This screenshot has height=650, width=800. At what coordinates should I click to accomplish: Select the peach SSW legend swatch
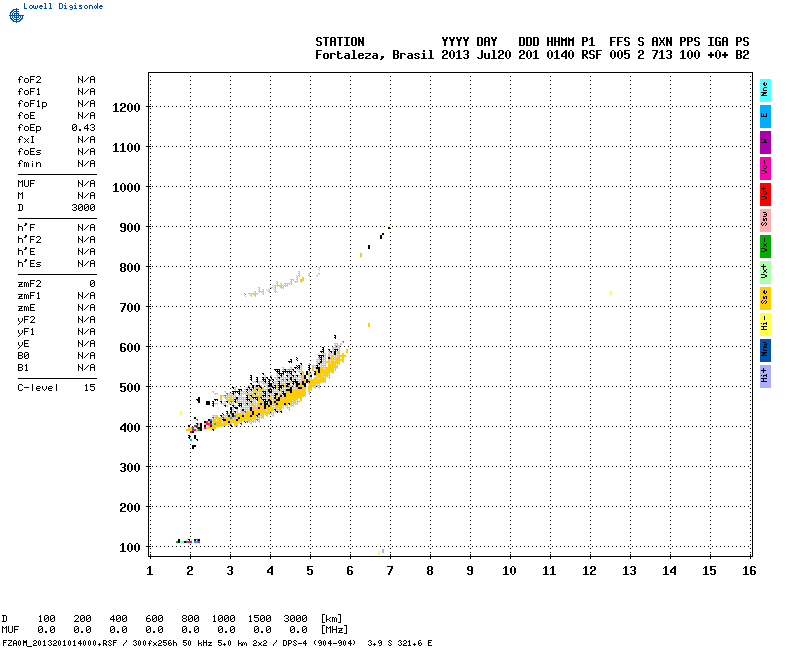(765, 219)
